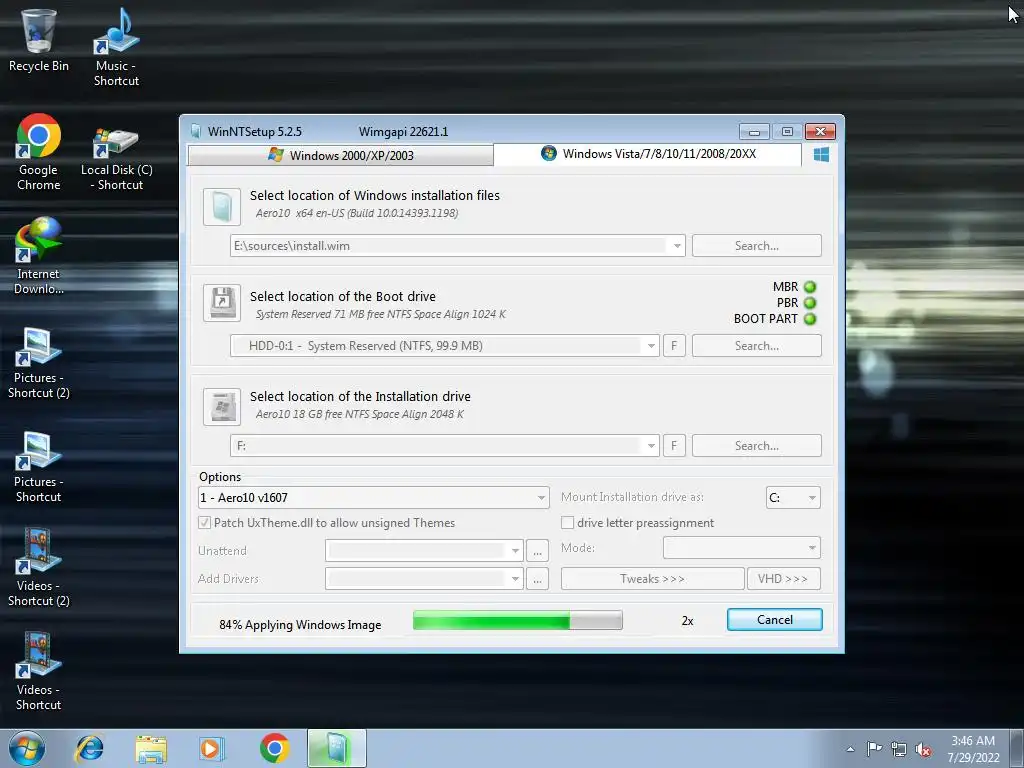The image size is (1024, 768).
Task: Open the Music Shortcut desktop icon
Action: pos(116,46)
